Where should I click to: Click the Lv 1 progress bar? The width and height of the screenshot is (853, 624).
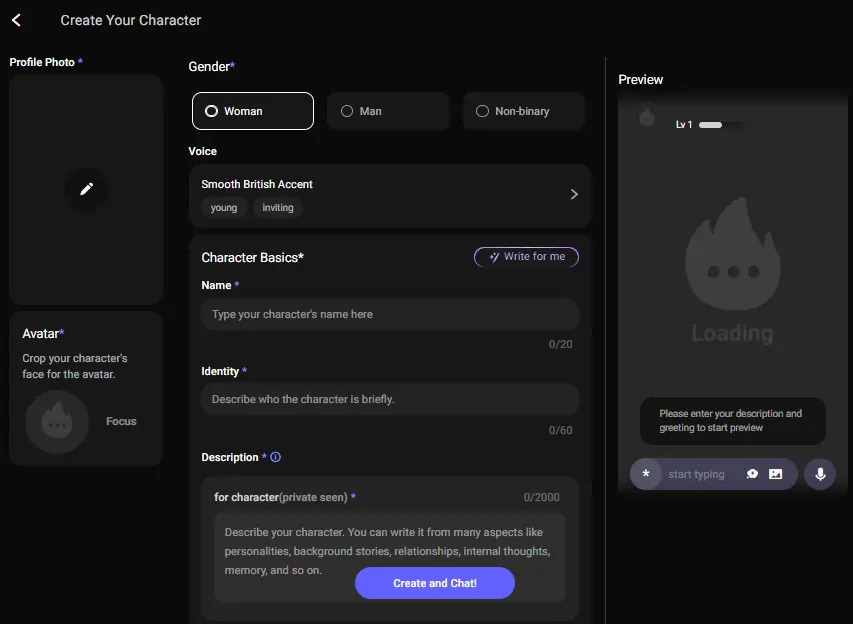(719, 125)
